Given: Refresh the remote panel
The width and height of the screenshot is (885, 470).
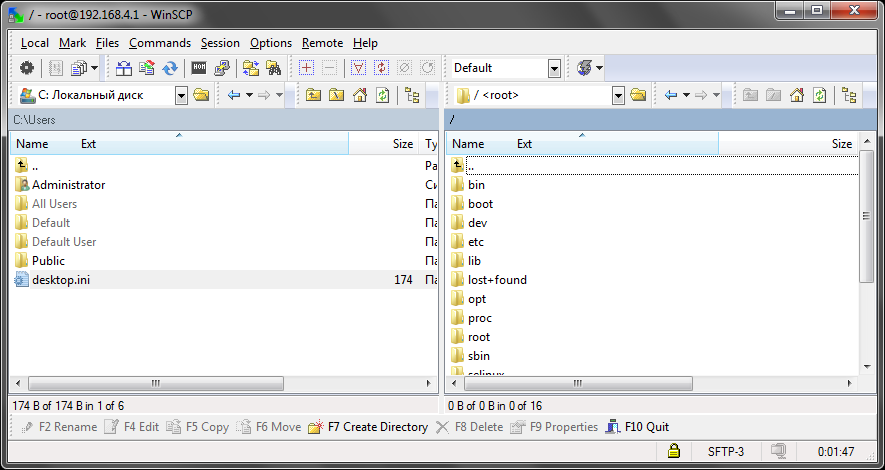Looking at the screenshot, I should (820, 95).
